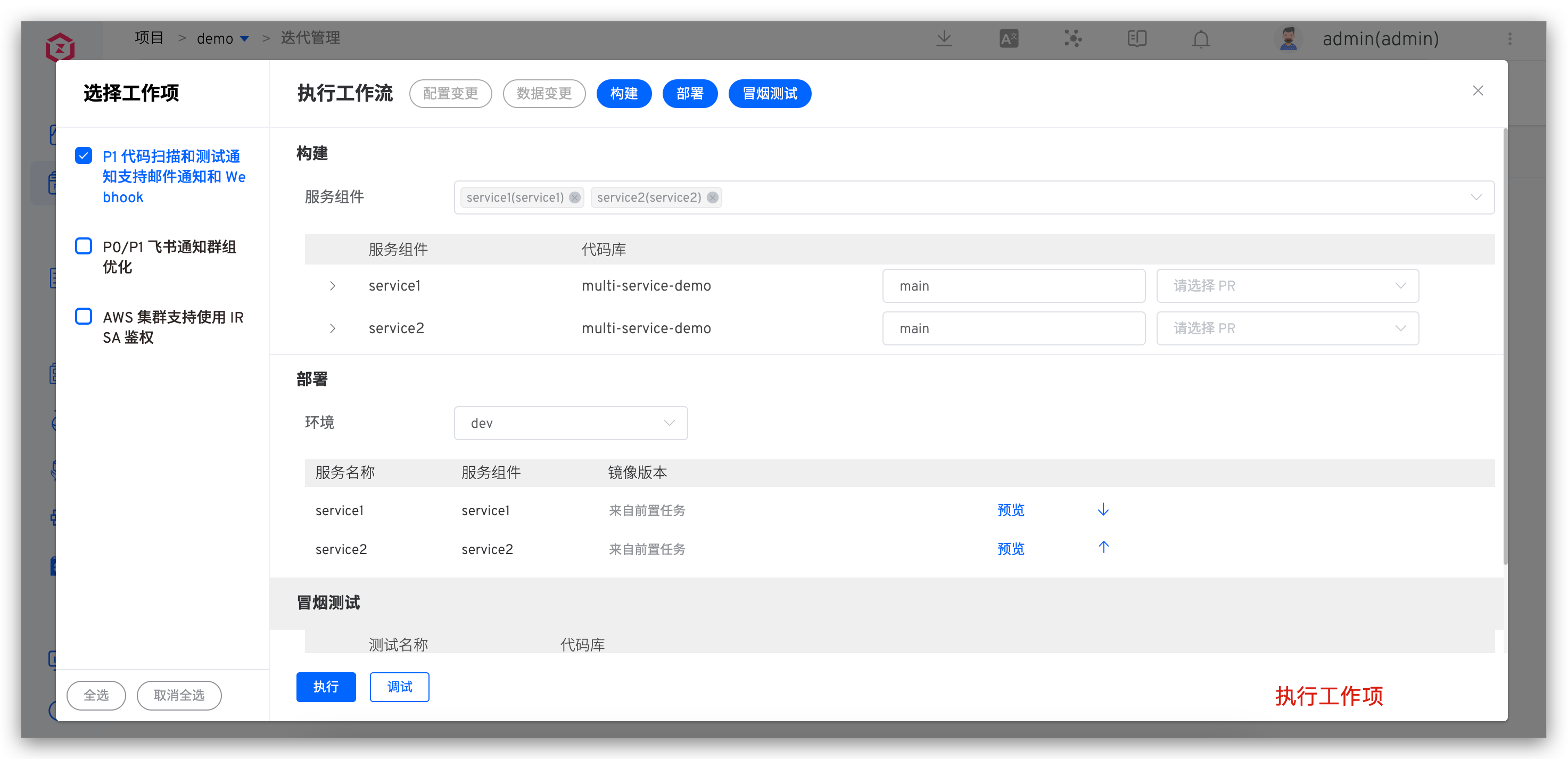This screenshot has height=759, width=1568.
Task: Remove service1 tag from service components
Action: 575,197
